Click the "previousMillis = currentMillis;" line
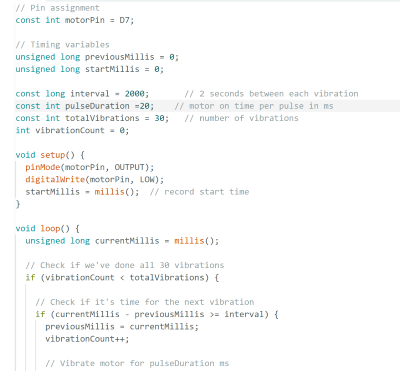400x371 pixels. point(122,327)
